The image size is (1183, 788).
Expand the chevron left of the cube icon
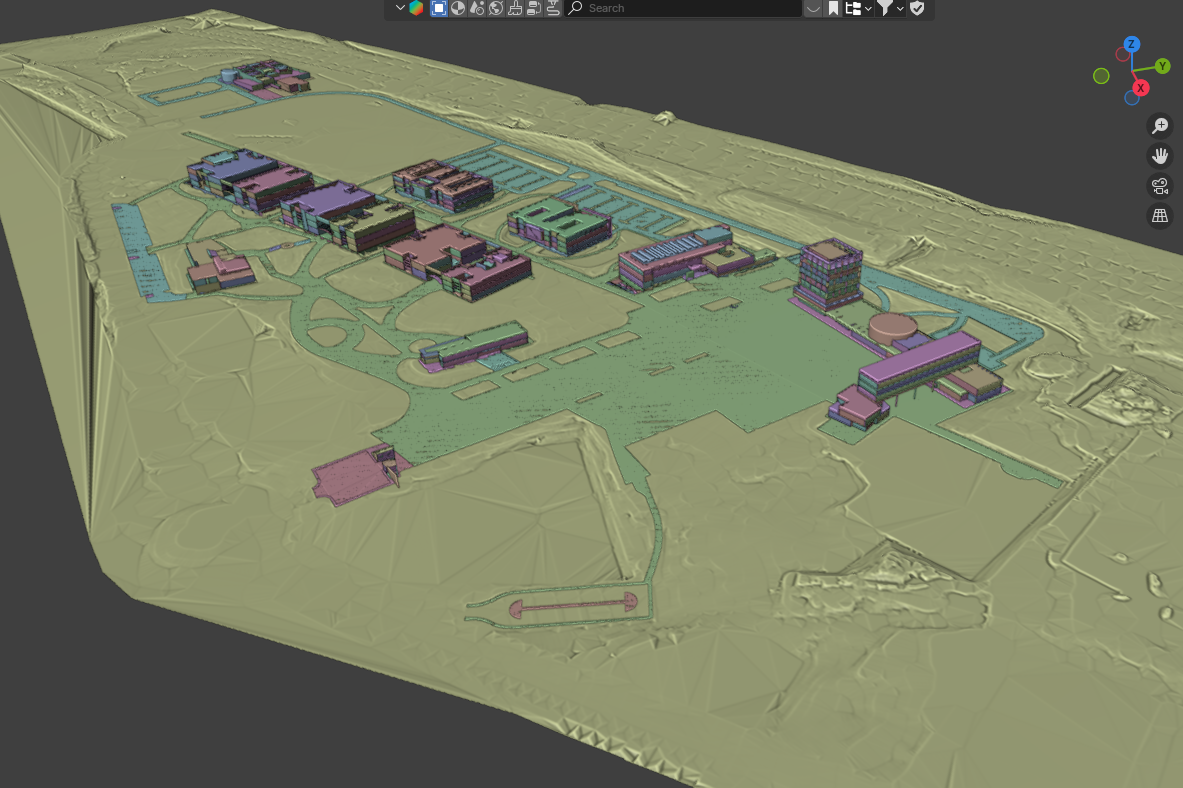(x=400, y=8)
